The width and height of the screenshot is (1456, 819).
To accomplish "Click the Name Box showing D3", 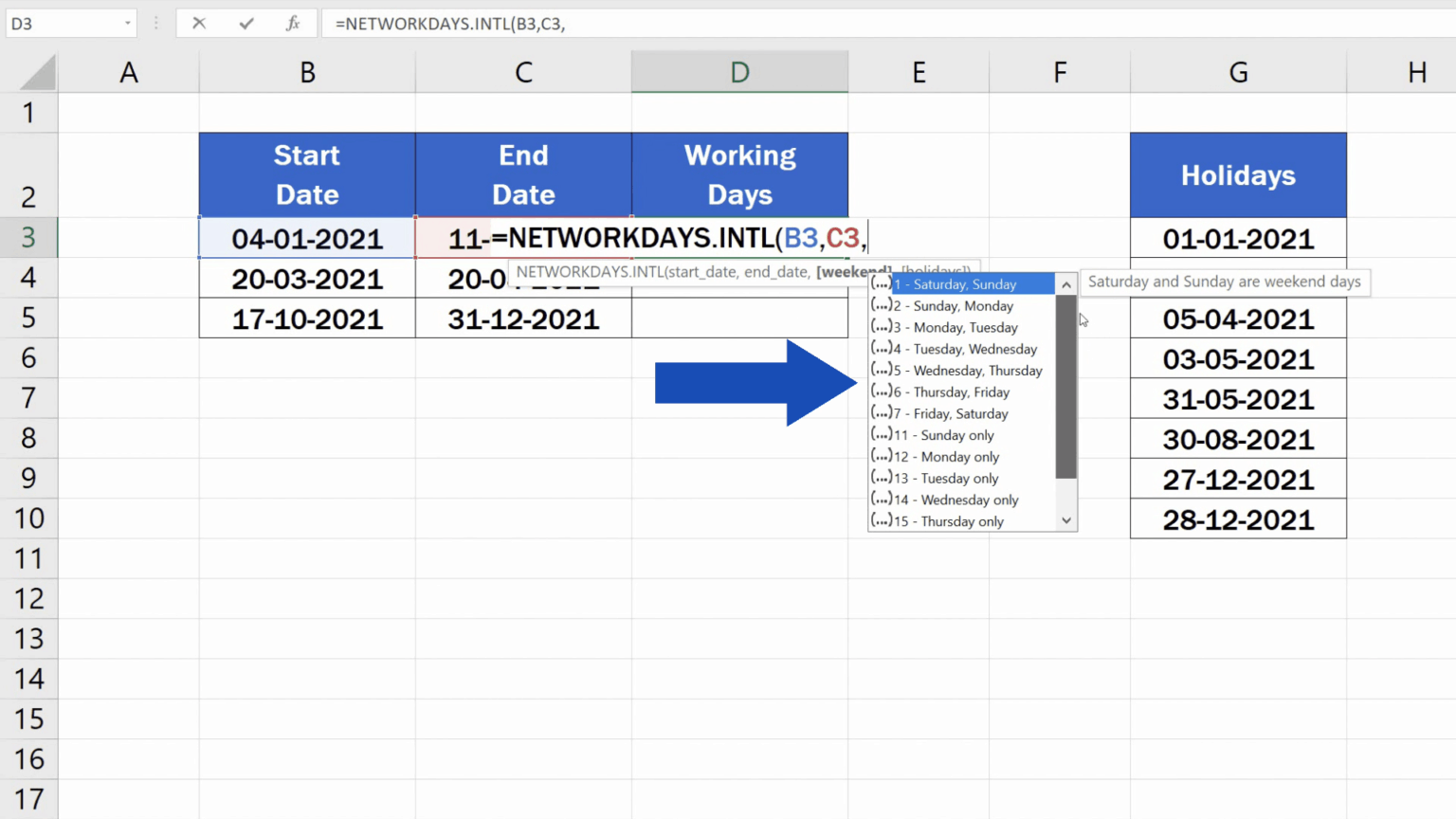I will click(x=62, y=24).
